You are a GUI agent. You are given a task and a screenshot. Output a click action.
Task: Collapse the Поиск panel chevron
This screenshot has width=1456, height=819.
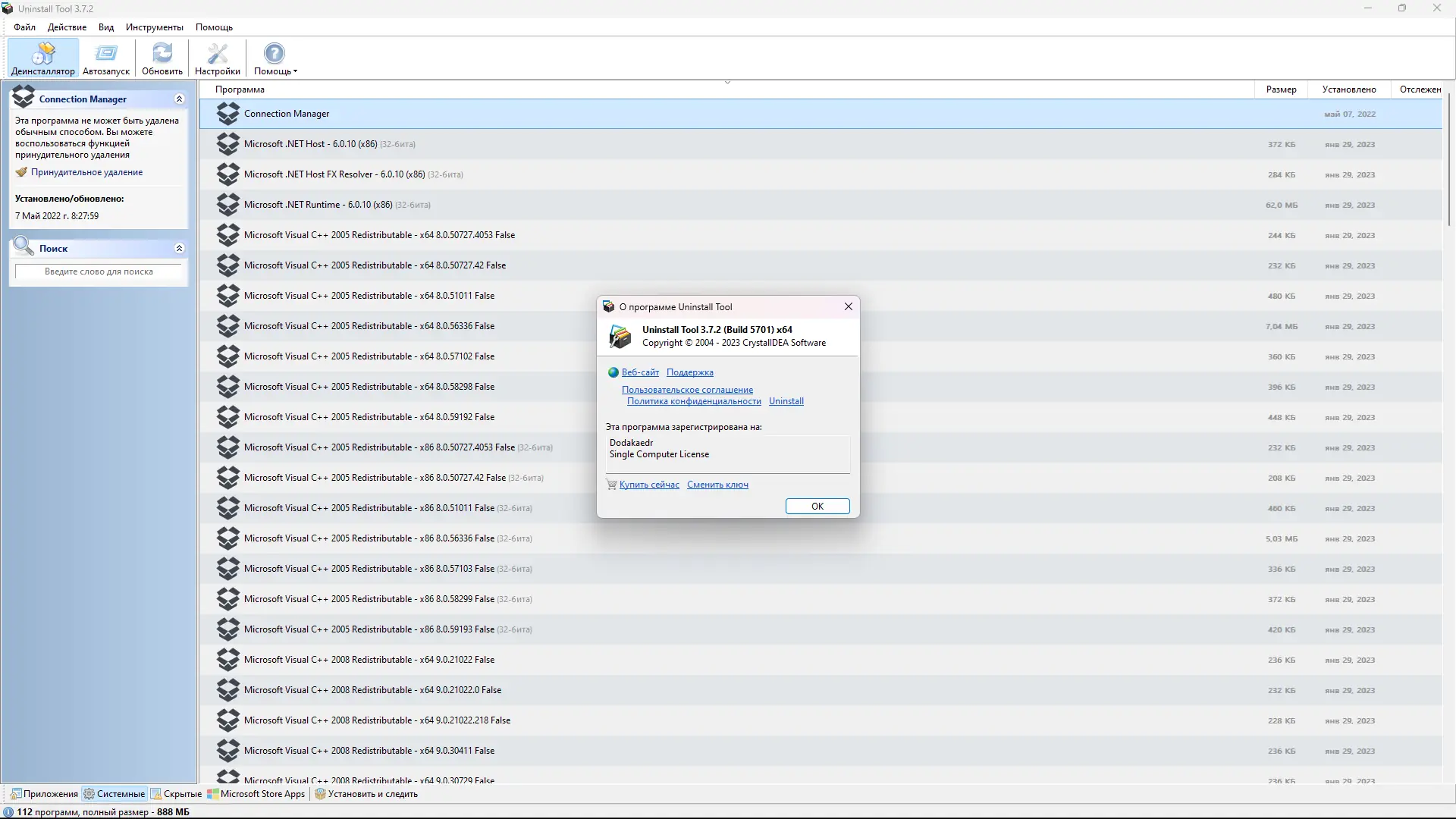[179, 249]
